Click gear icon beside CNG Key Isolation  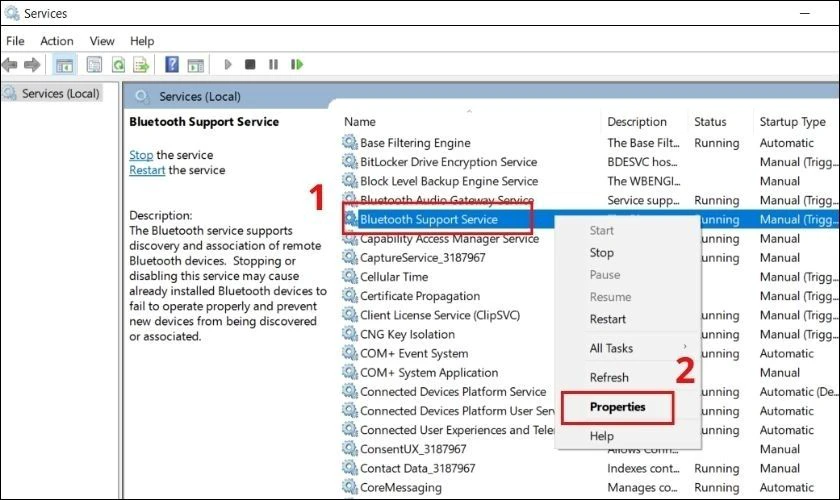coord(350,334)
